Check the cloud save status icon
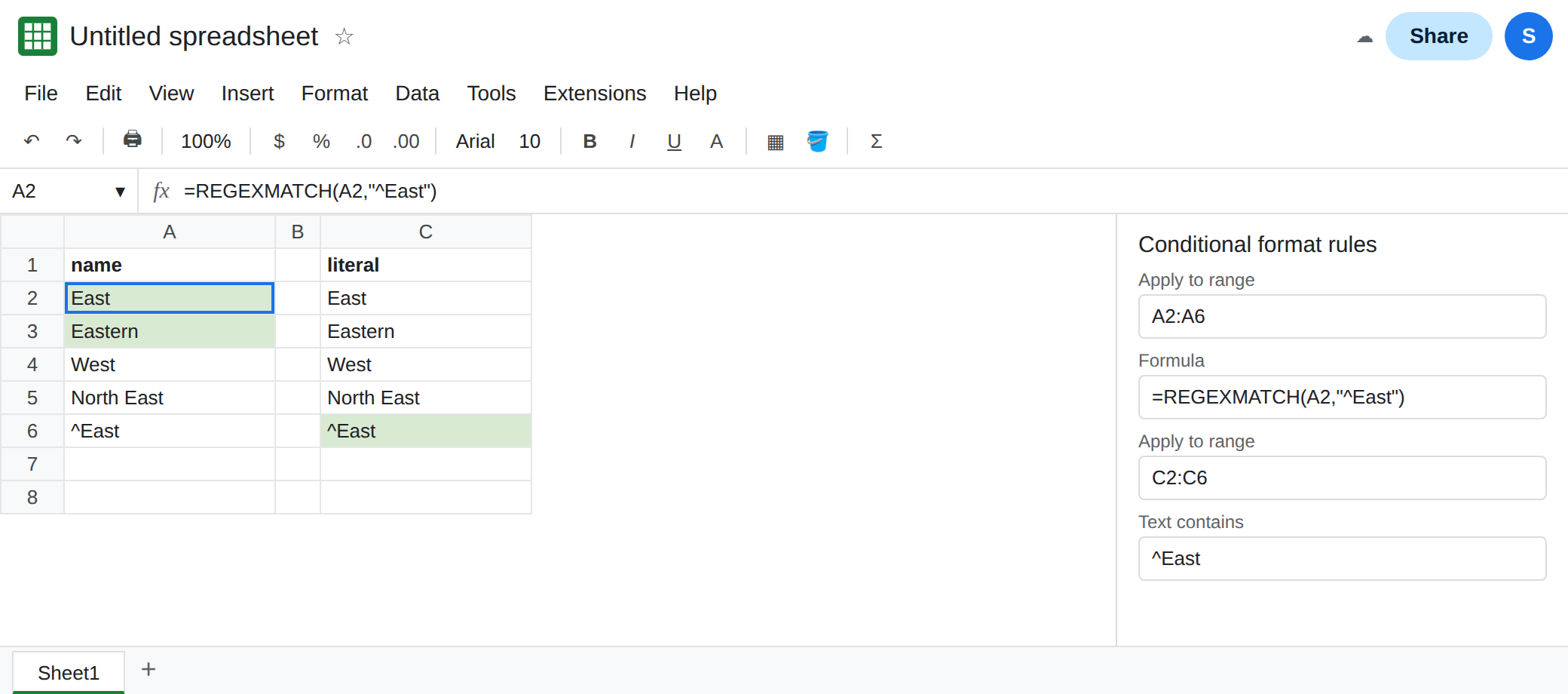The width and height of the screenshot is (1568, 694). point(1364,37)
